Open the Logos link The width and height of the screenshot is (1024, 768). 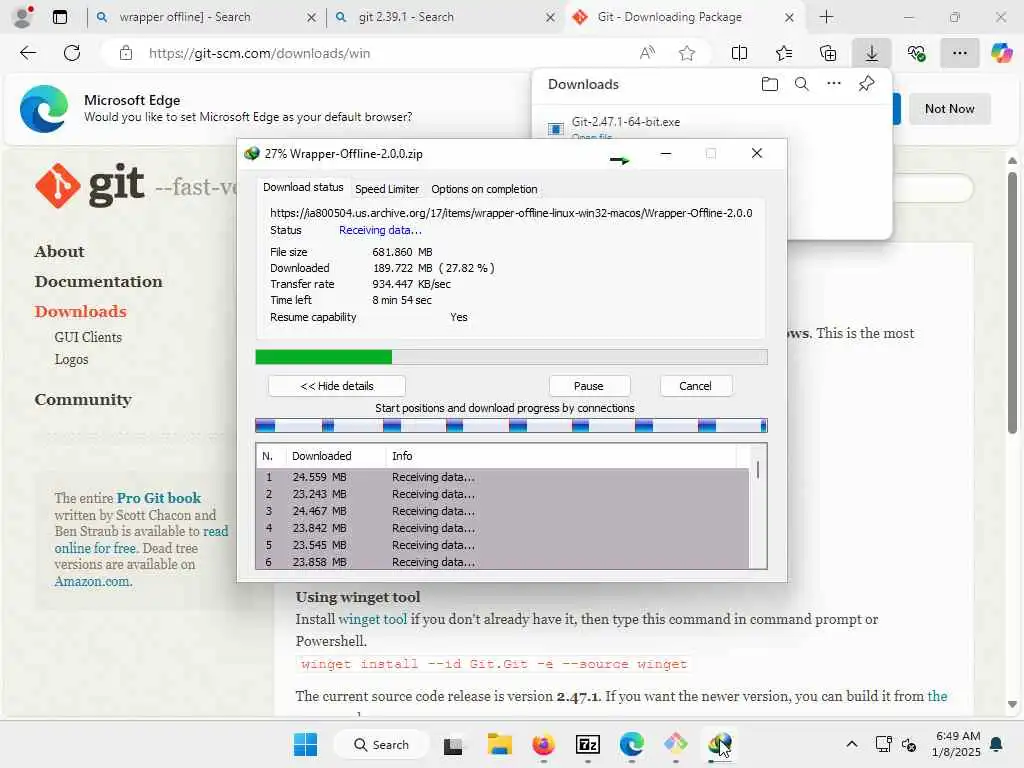[x=71, y=359]
